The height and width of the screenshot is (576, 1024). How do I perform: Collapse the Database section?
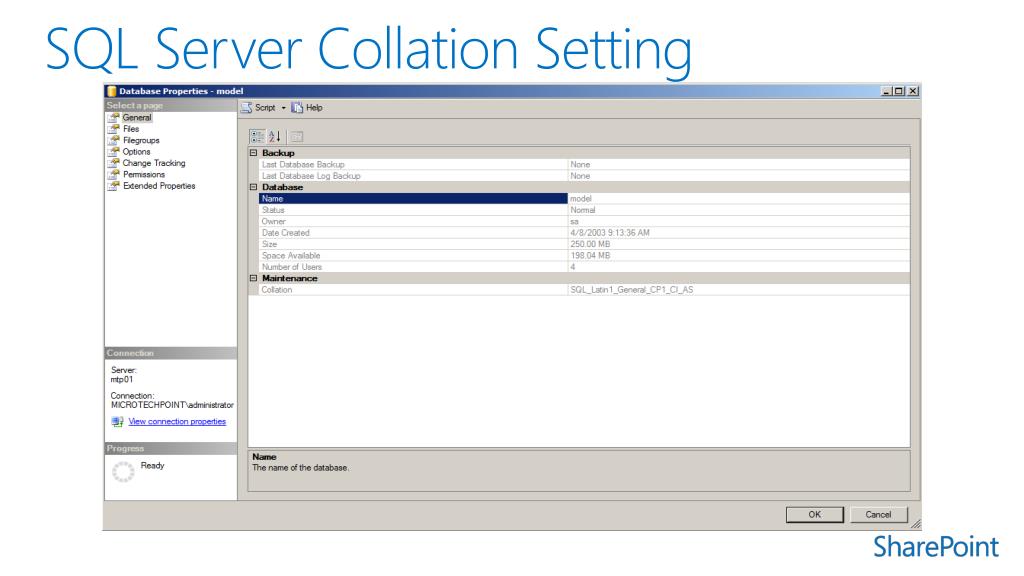(253, 187)
